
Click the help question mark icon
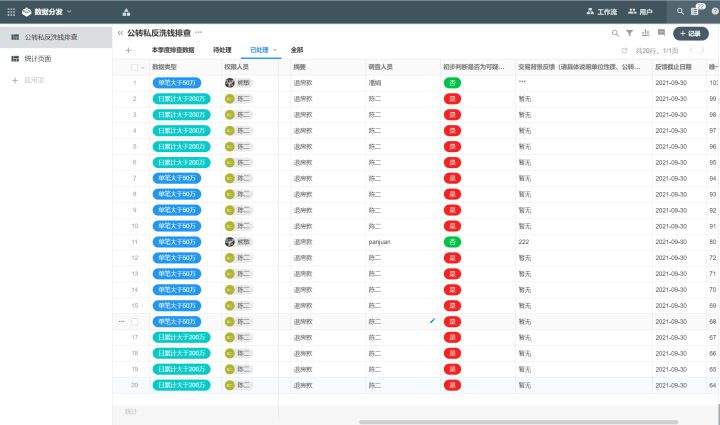point(714,11)
